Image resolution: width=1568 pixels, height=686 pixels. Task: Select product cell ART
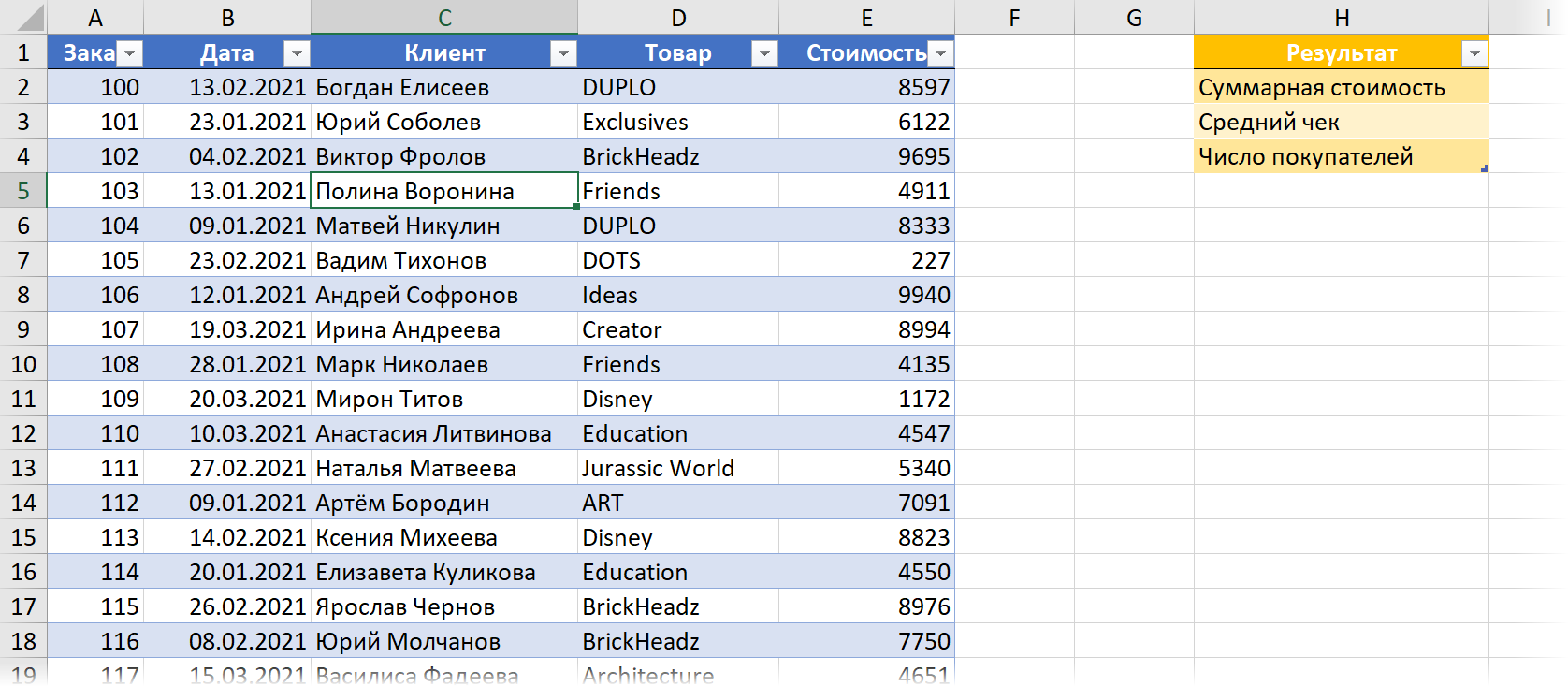click(678, 503)
